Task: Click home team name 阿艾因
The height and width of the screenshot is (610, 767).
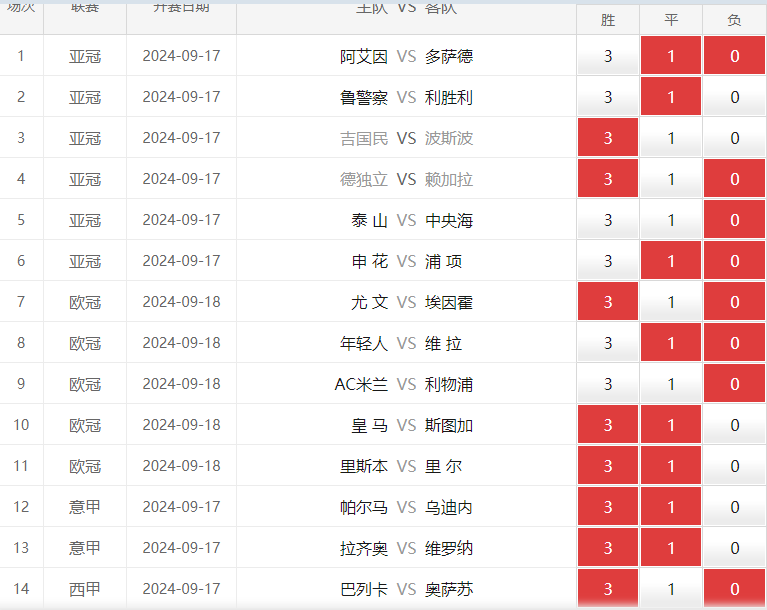Action: tap(364, 57)
